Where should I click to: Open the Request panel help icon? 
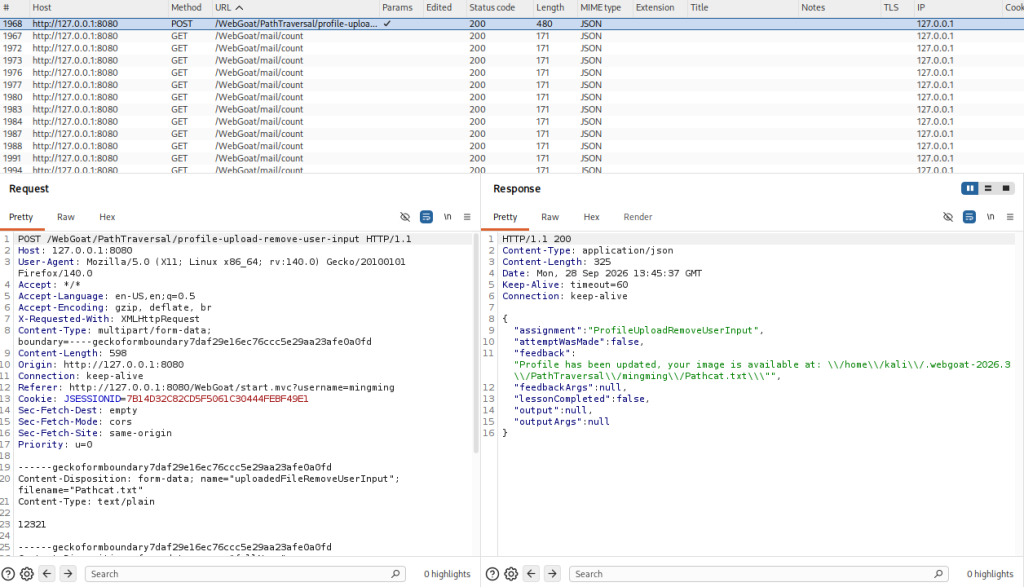(8, 574)
